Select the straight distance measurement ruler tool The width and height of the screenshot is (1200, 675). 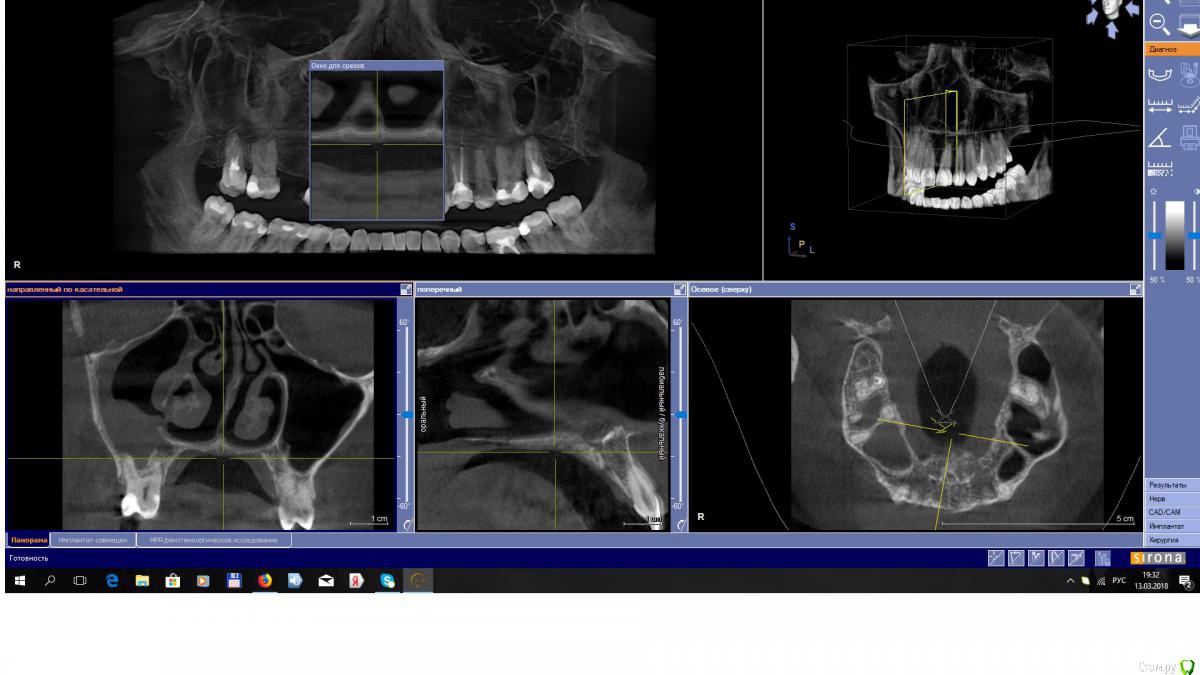[1159, 104]
